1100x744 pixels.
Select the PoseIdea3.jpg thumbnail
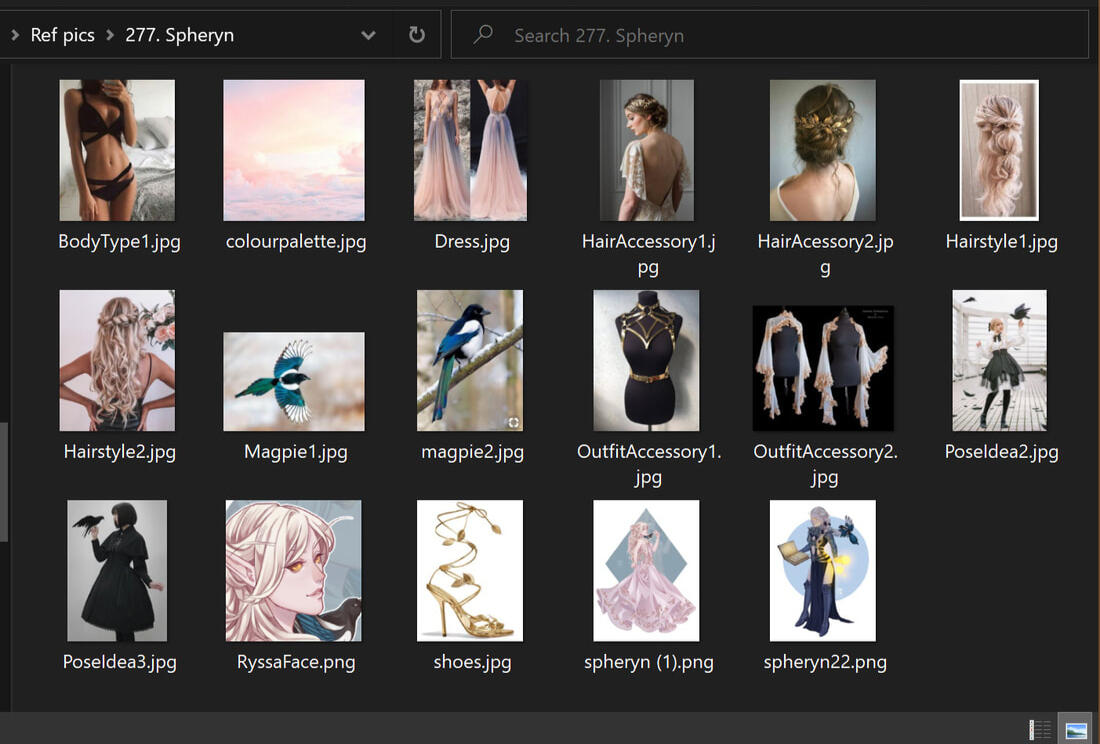pyautogui.click(x=118, y=571)
